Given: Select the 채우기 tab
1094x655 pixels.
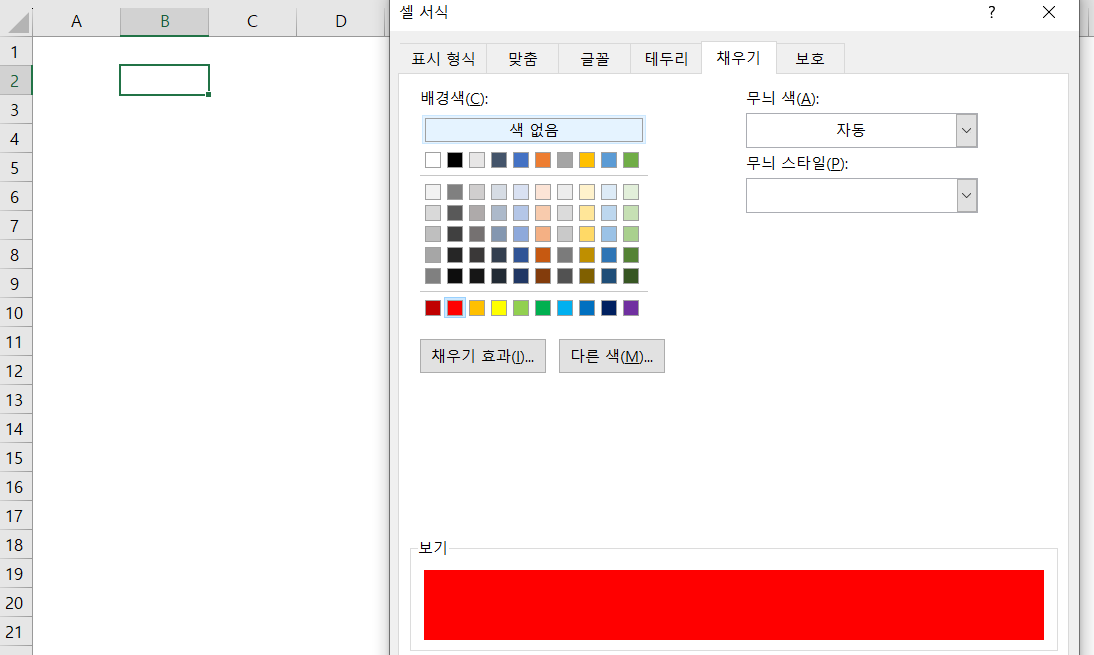Looking at the screenshot, I should coord(738,57).
